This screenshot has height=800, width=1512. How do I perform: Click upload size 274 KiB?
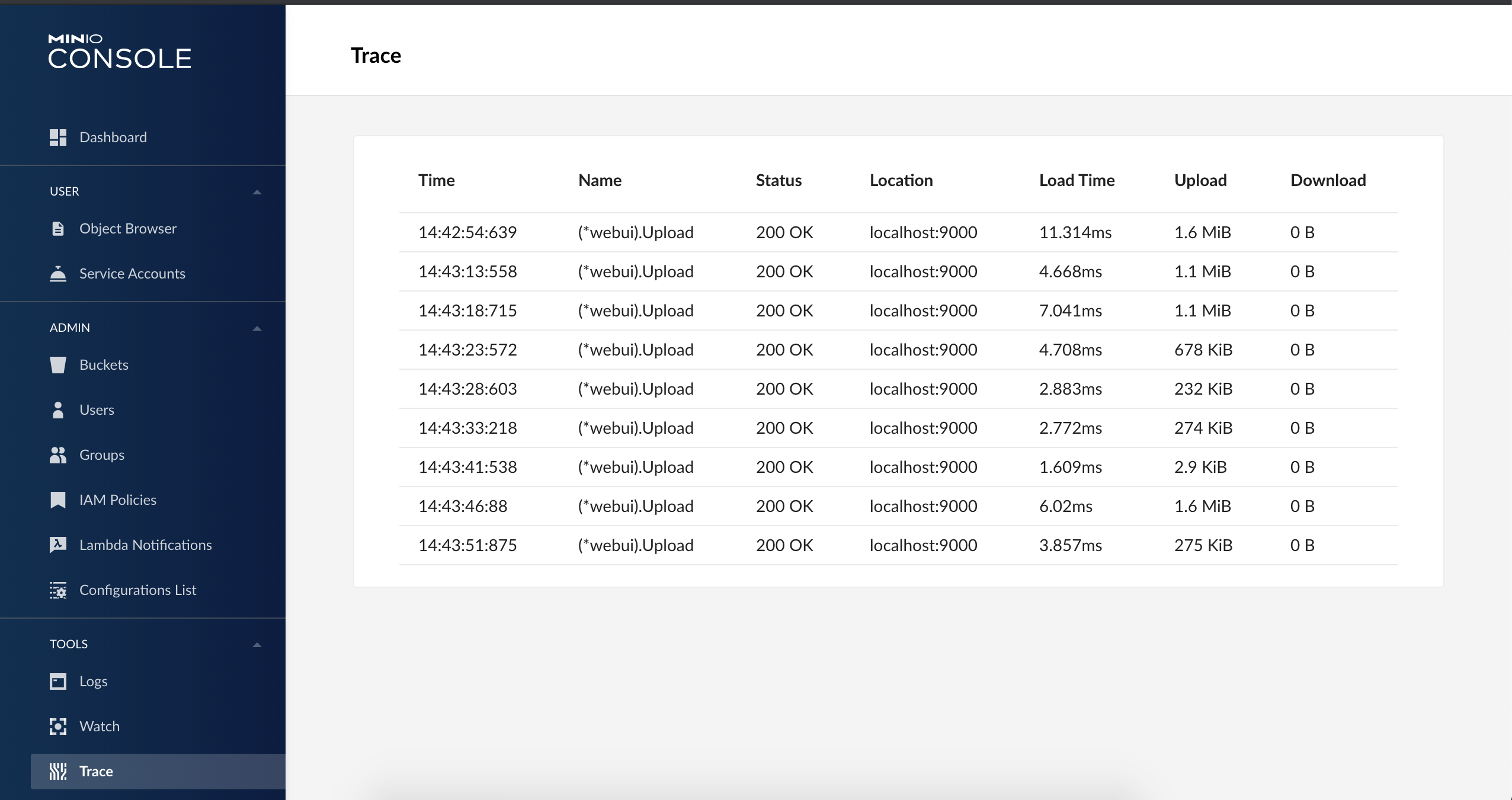pos(1203,428)
